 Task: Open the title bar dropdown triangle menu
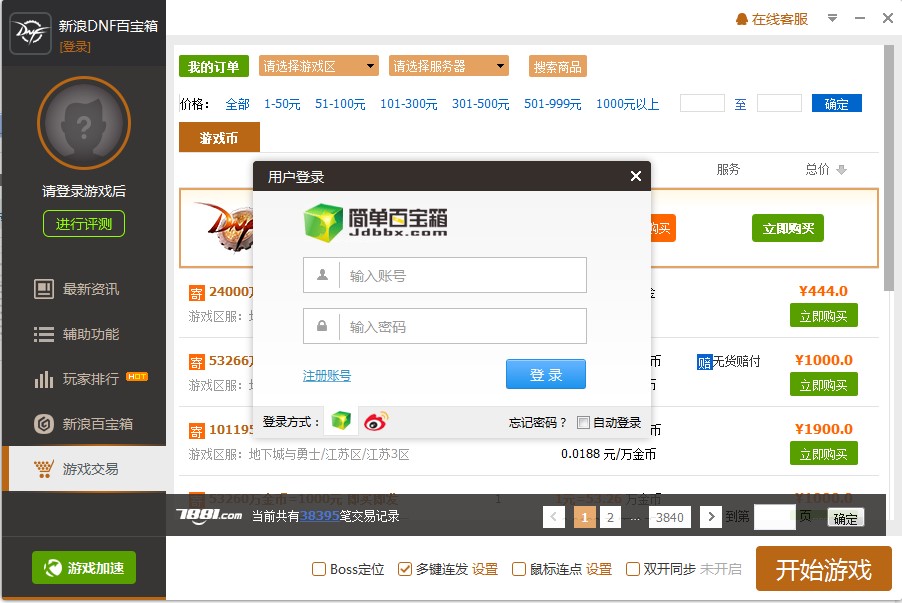coord(832,18)
